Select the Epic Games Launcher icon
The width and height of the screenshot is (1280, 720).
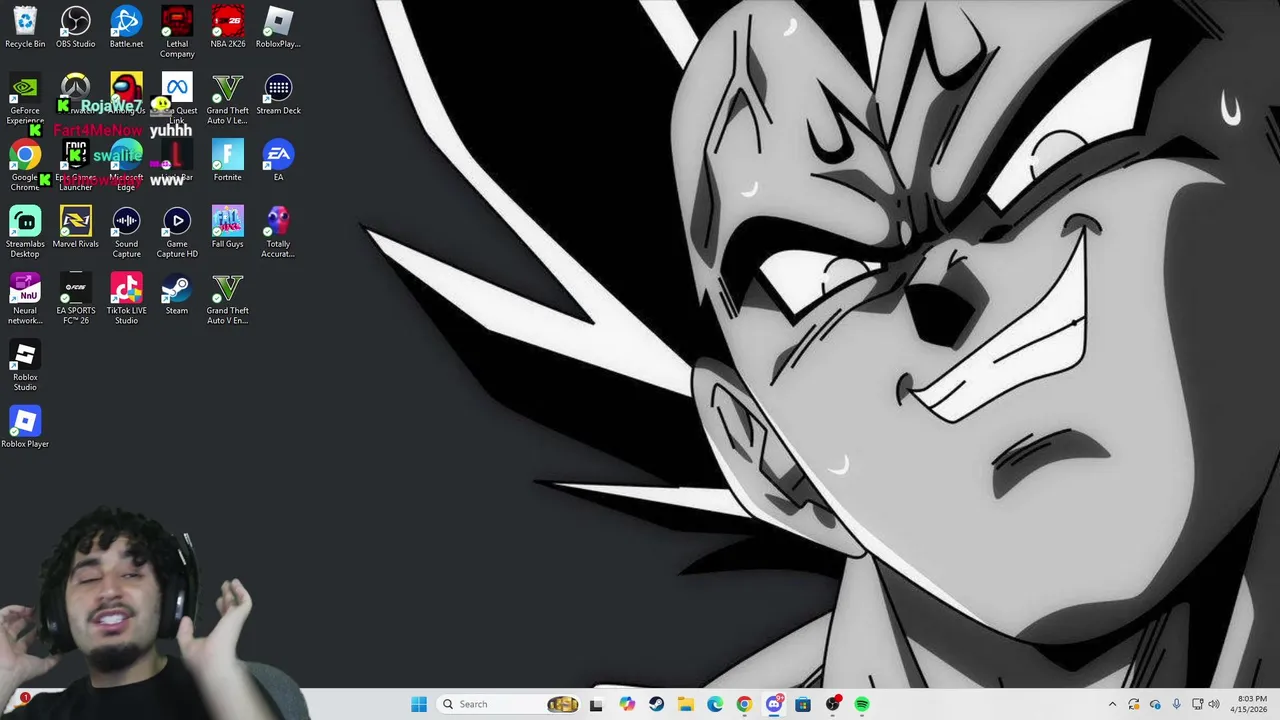point(76,166)
